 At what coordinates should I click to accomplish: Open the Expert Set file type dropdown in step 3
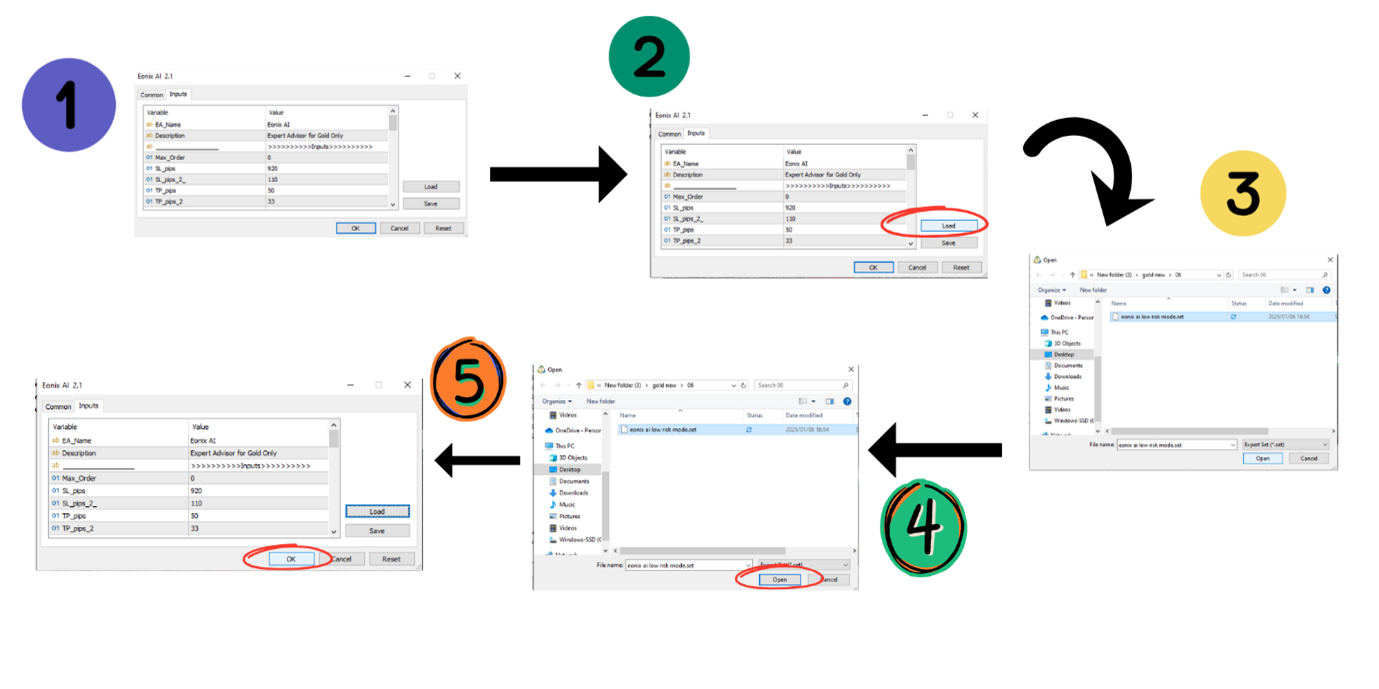tap(1285, 444)
